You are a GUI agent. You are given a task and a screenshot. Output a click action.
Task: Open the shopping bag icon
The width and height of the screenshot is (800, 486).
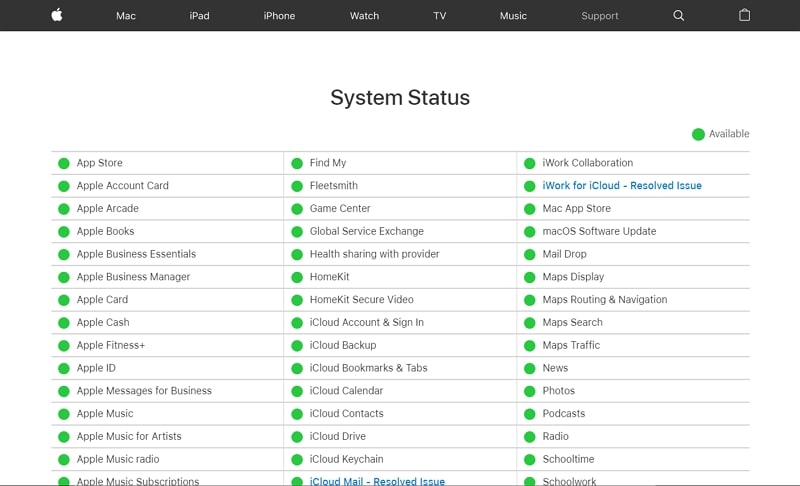click(x=744, y=16)
